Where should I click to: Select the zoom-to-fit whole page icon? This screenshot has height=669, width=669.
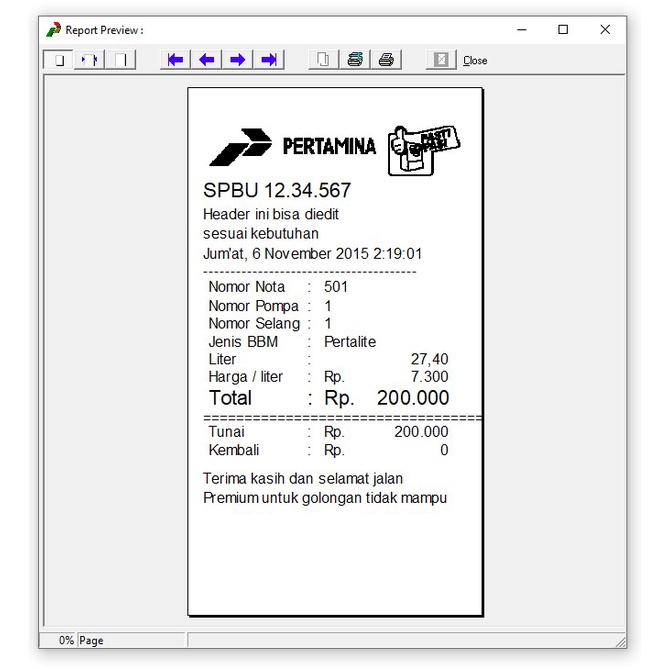click(x=58, y=60)
